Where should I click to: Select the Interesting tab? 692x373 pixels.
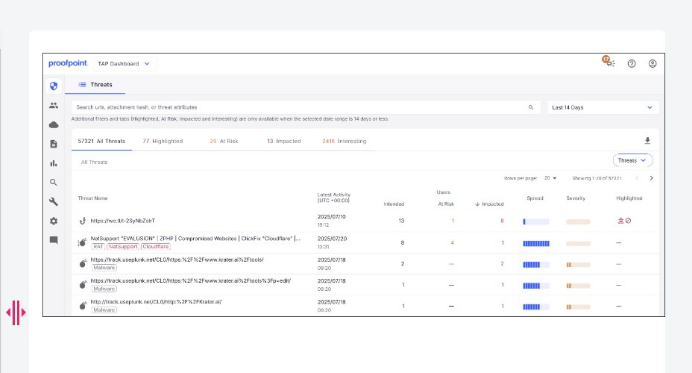point(344,141)
